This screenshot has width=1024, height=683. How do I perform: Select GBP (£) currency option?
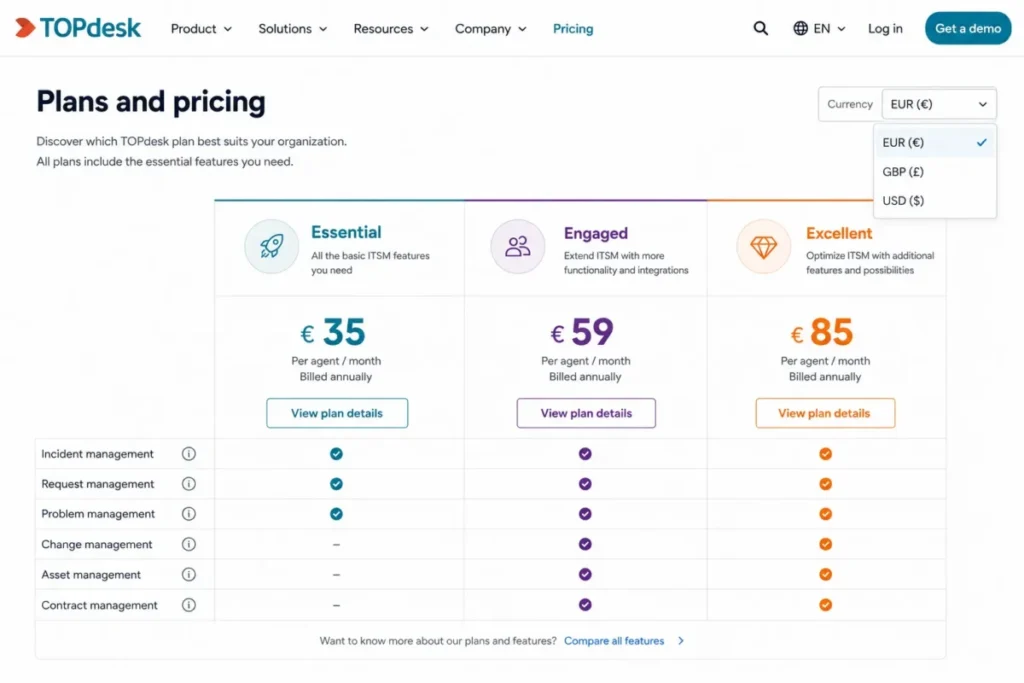pyautogui.click(x=935, y=172)
